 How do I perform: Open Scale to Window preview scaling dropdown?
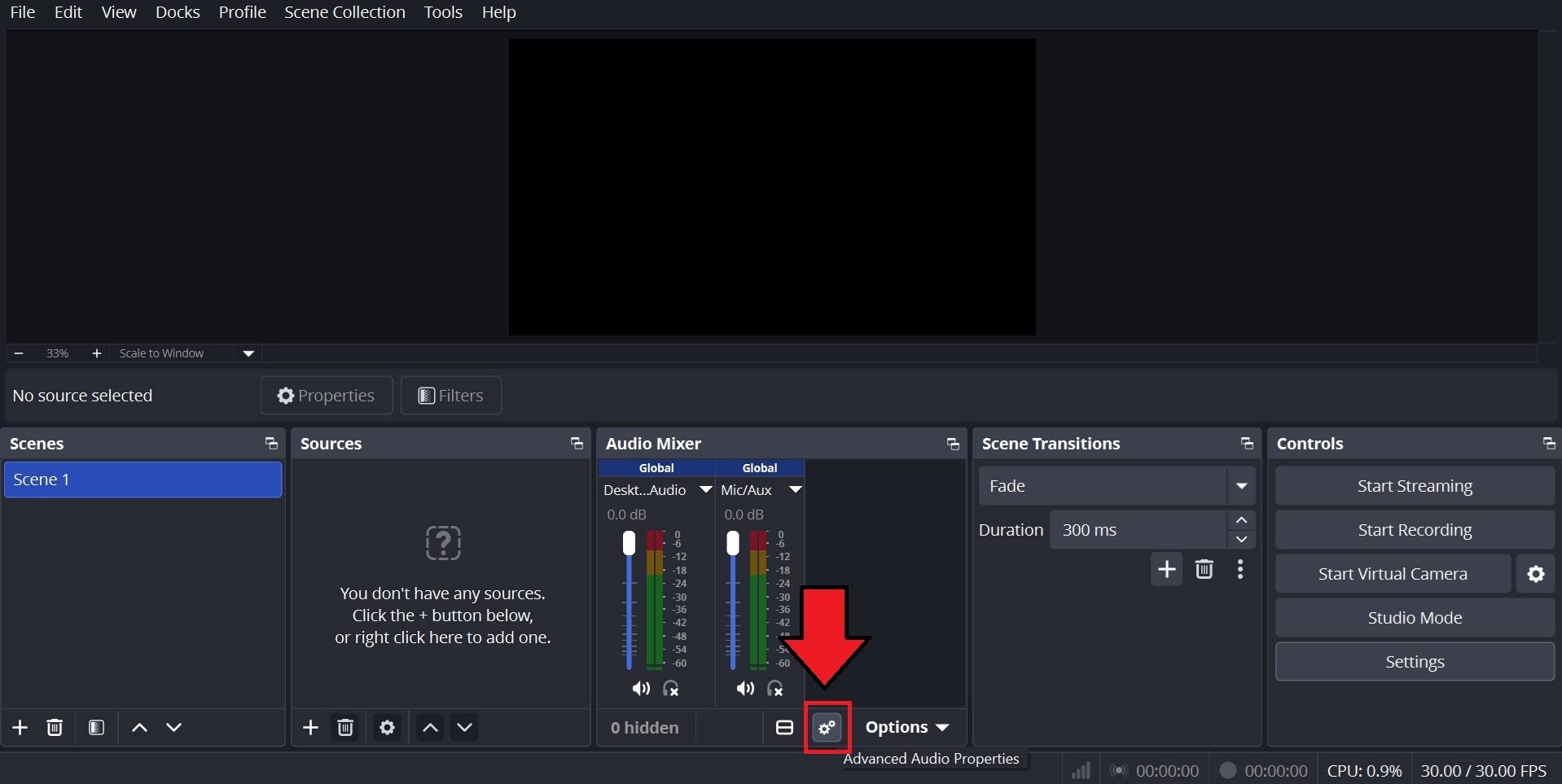pyautogui.click(x=248, y=353)
